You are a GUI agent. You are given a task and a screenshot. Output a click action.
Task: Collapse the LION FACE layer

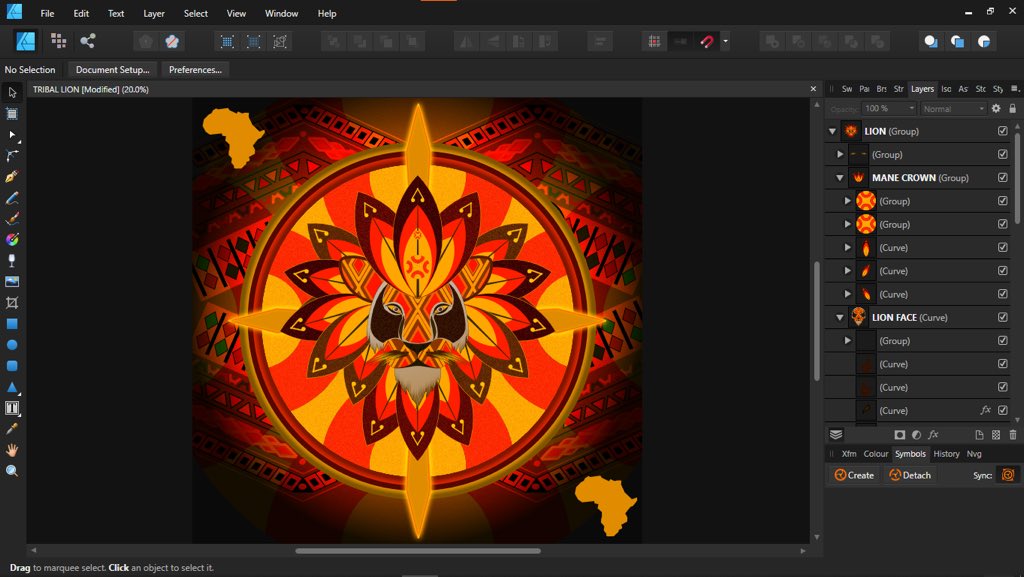(x=840, y=318)
